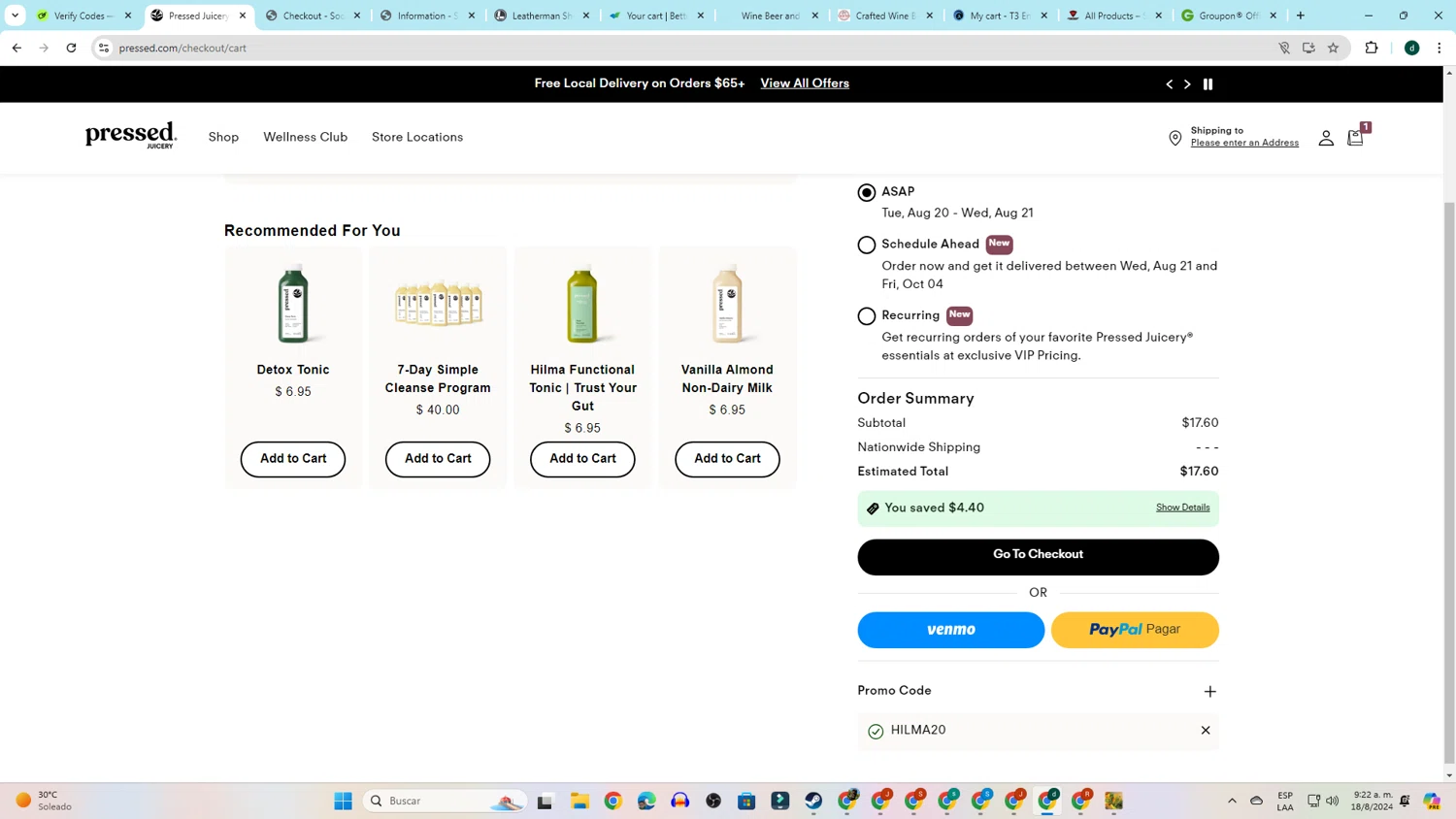Switch to Groupon browser tab
Screen dimensions: 1456x819
click(x=1229, y=16)
